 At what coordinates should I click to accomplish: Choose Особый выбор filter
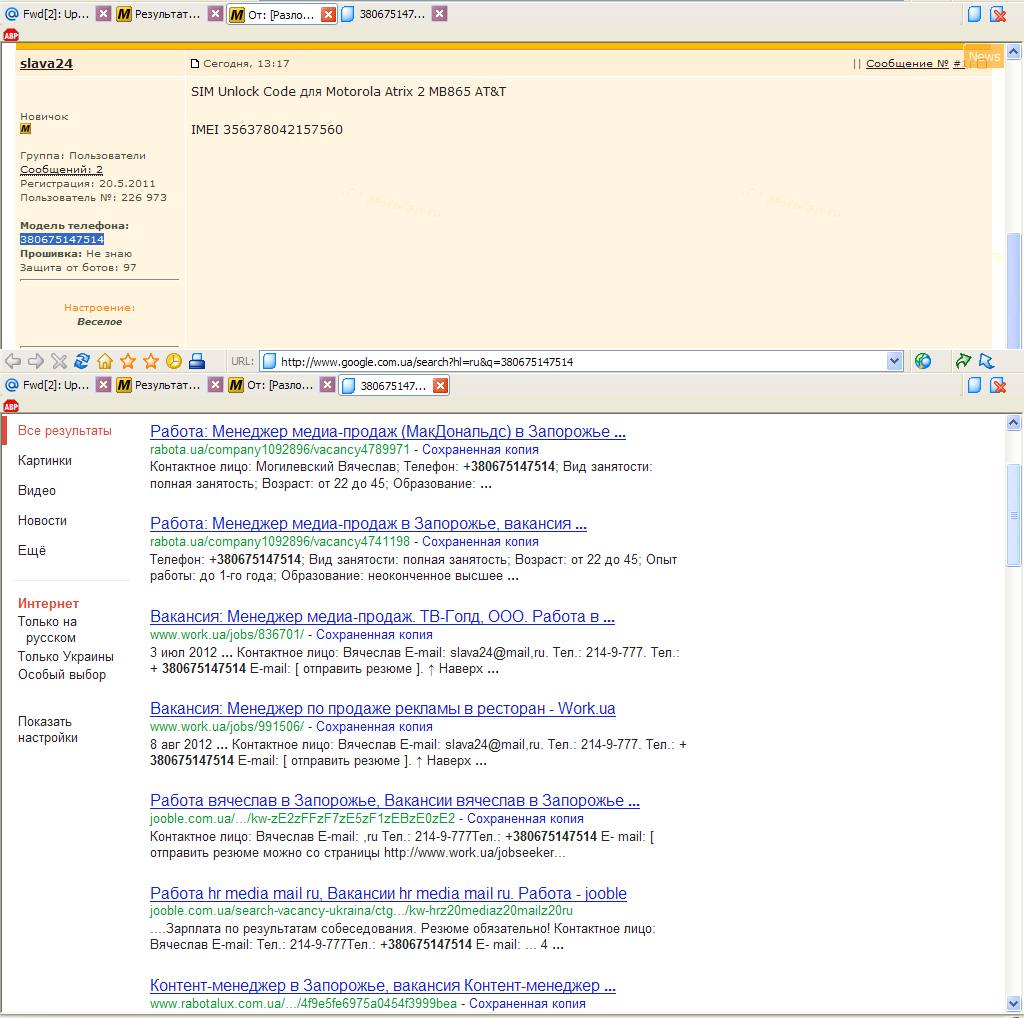[x=62, y=675]
